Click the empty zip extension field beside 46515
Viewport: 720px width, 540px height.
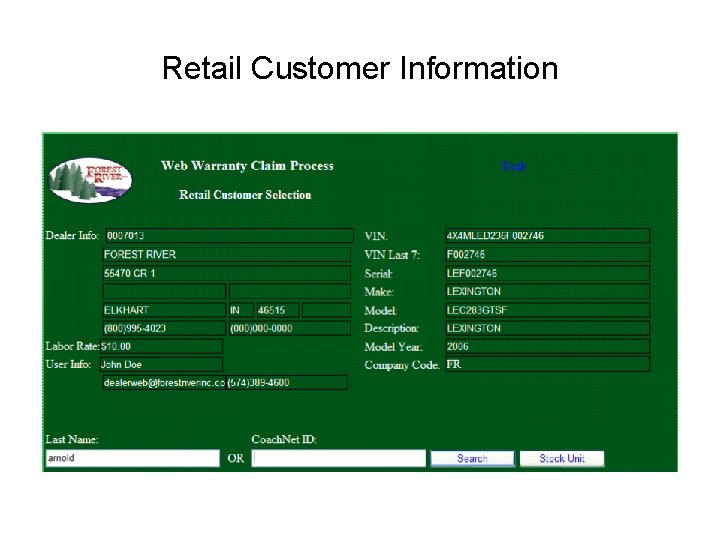(x=326, y=310)
